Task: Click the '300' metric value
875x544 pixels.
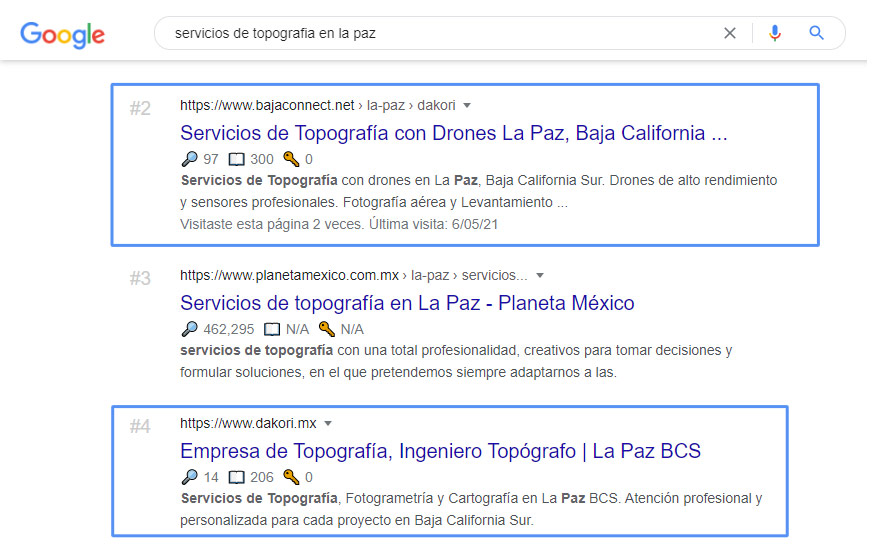Action: 262,160
